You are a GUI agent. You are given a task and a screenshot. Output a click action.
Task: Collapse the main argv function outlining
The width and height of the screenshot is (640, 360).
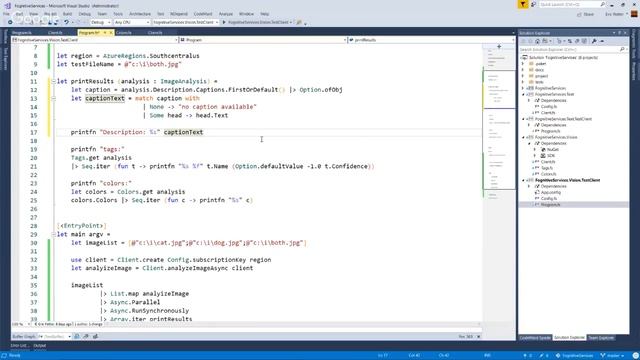[x=53, y=234]
